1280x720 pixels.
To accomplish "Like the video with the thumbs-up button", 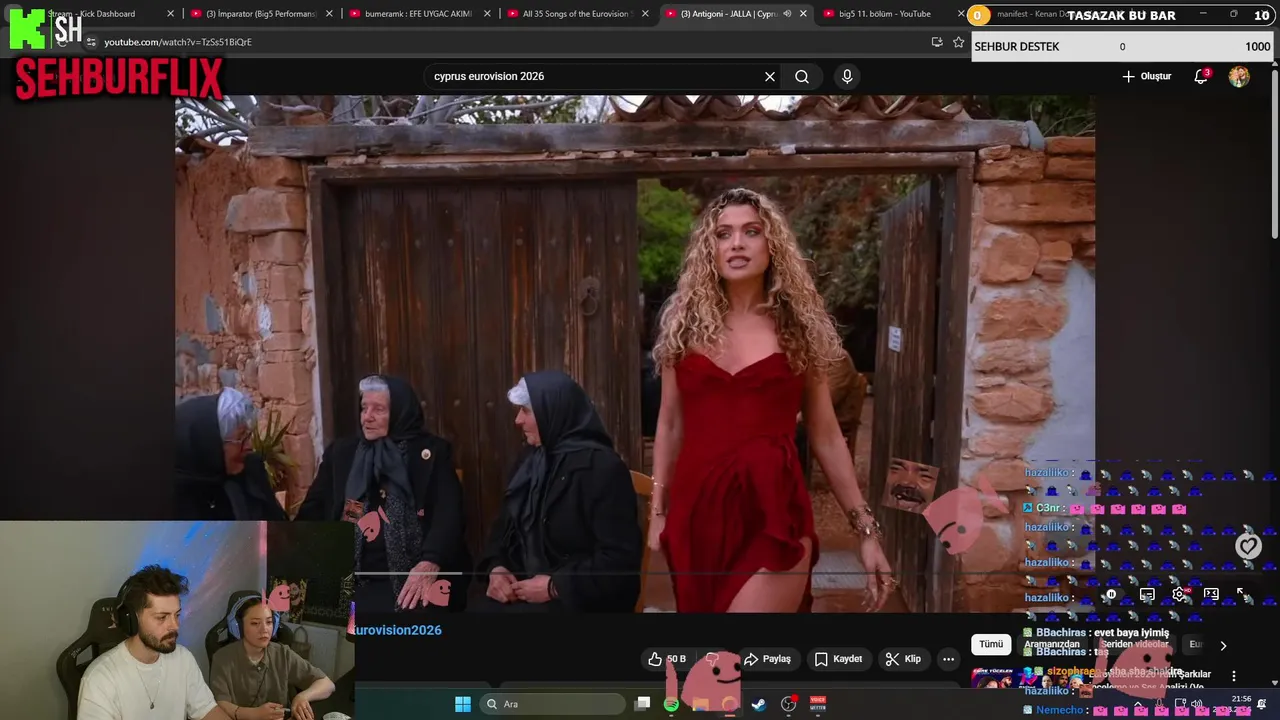I will point(666,659).
